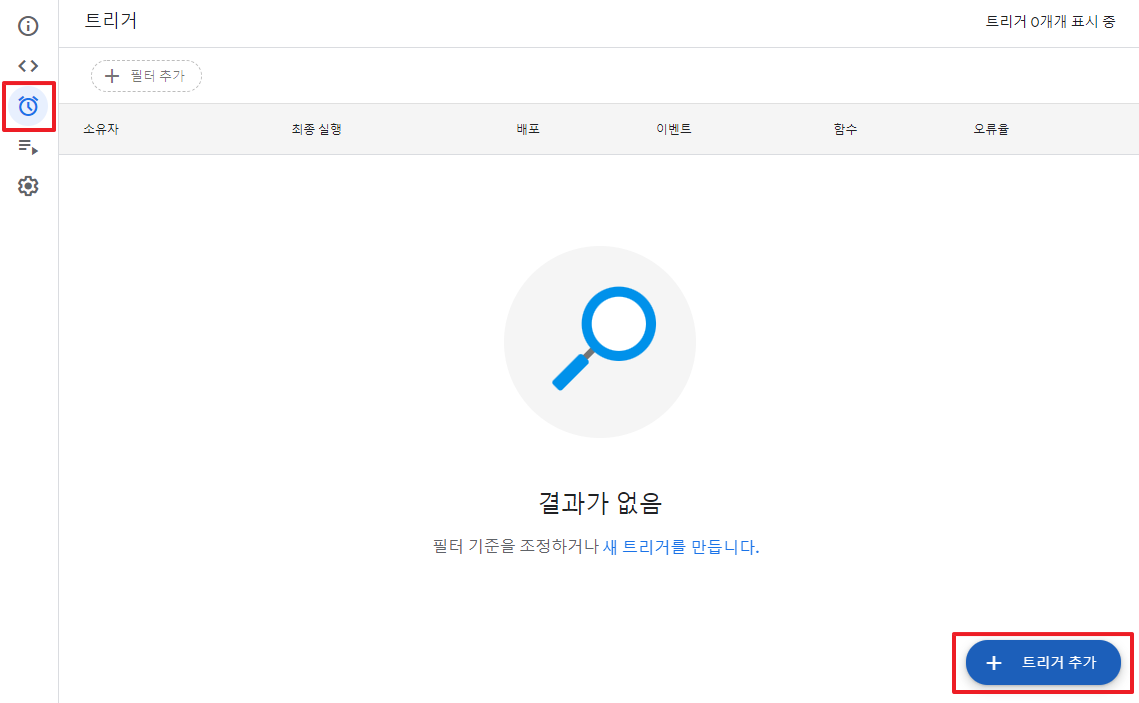This screenshot has height=703, width=1139.
Task: Click the 오류율 column header
Action: 989,128
